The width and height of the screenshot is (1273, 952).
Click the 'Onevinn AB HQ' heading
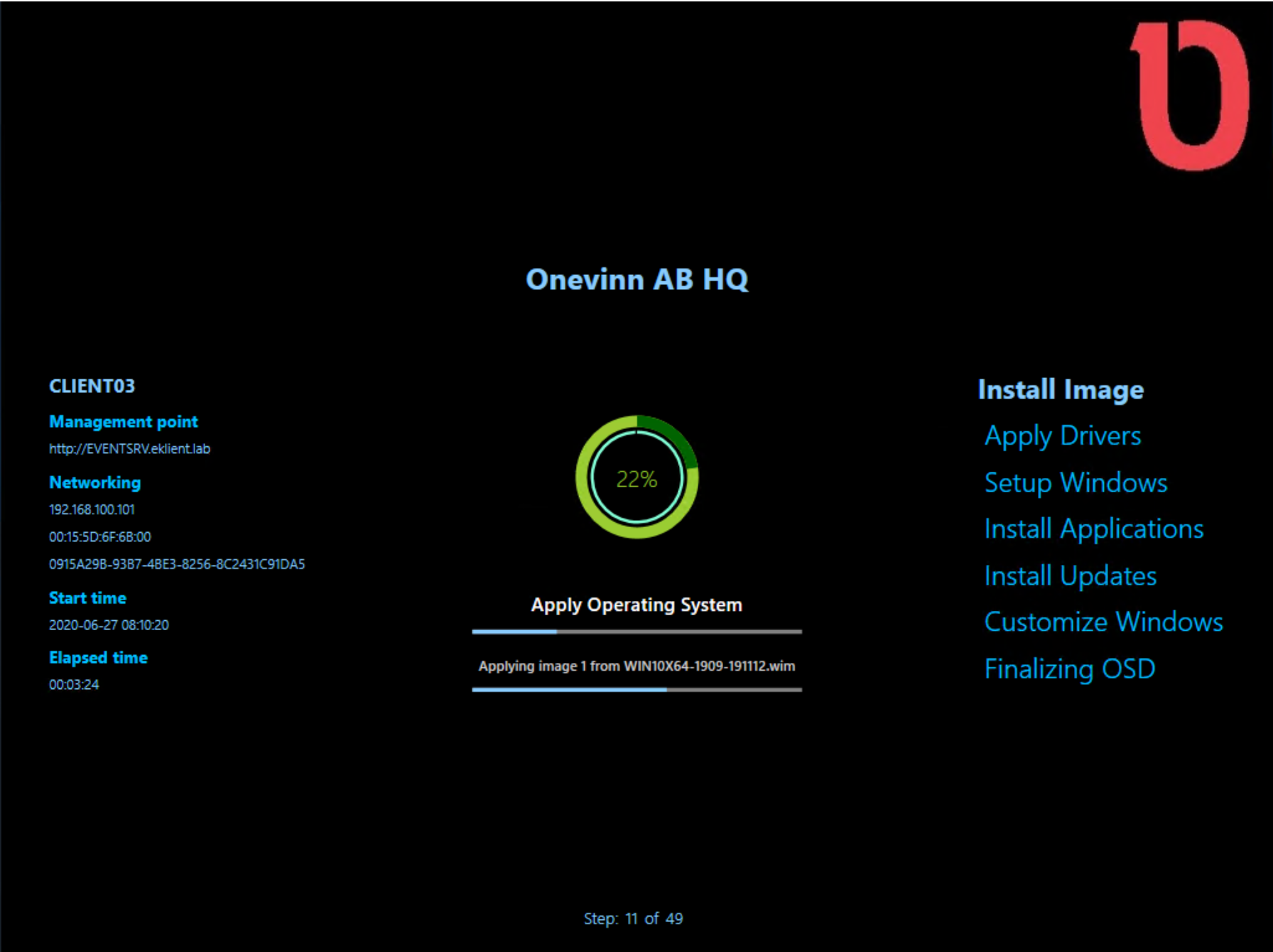click(x=637, y=279)
